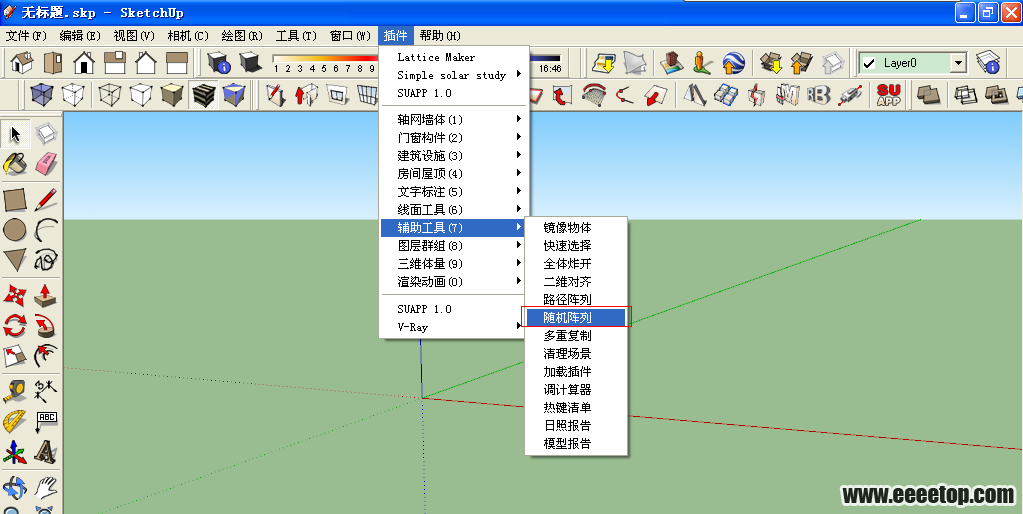The height and width of the screenshot is (514, 1023).
Task: Click the time-of-day slider near 16:46
Action: (x=545, y=58)
